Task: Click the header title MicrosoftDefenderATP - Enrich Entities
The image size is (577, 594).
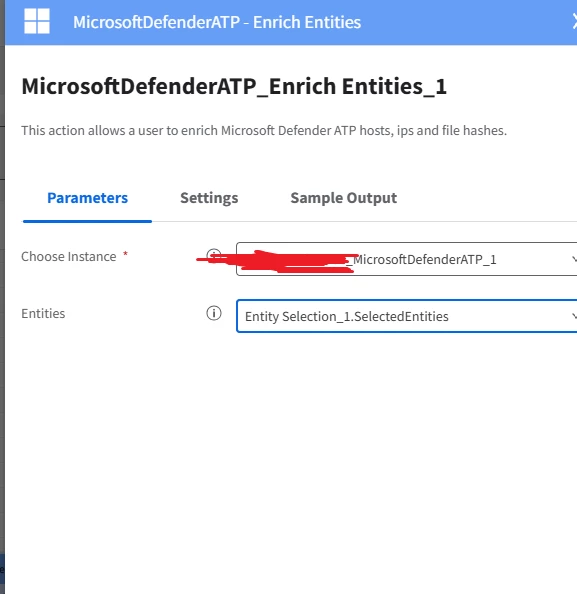Action: tap(217, 22)
